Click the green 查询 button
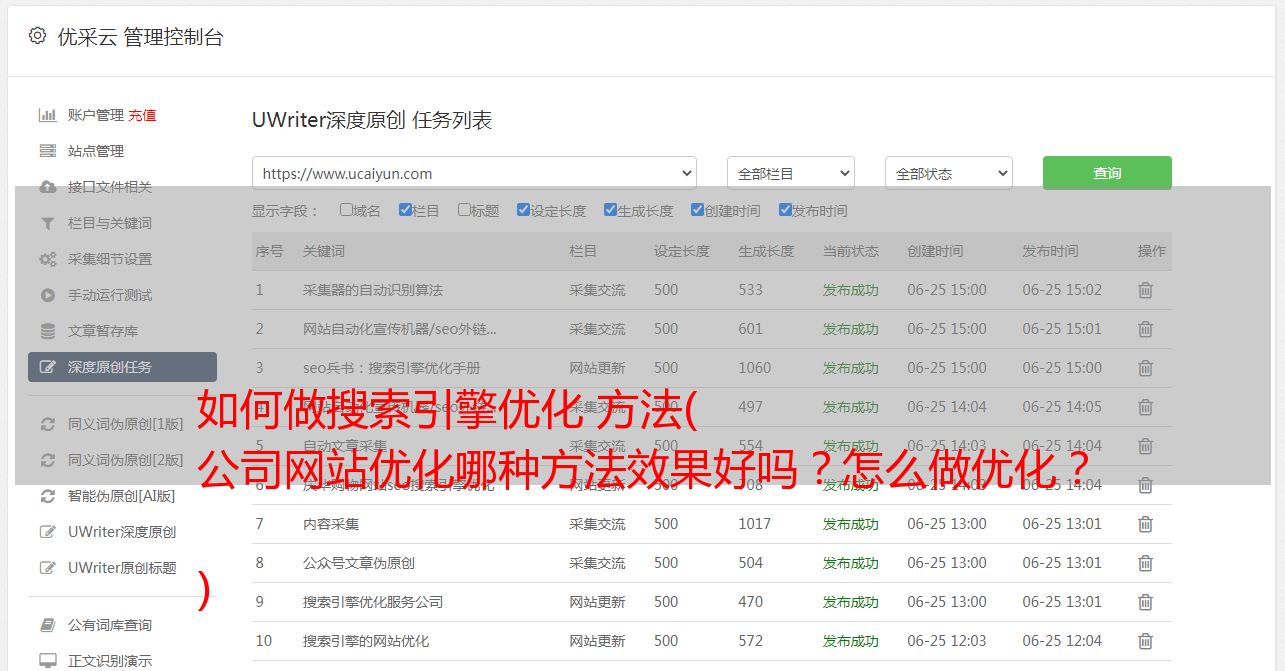The width and height of the screenshot is (1285, 671). click(1107, 173)
